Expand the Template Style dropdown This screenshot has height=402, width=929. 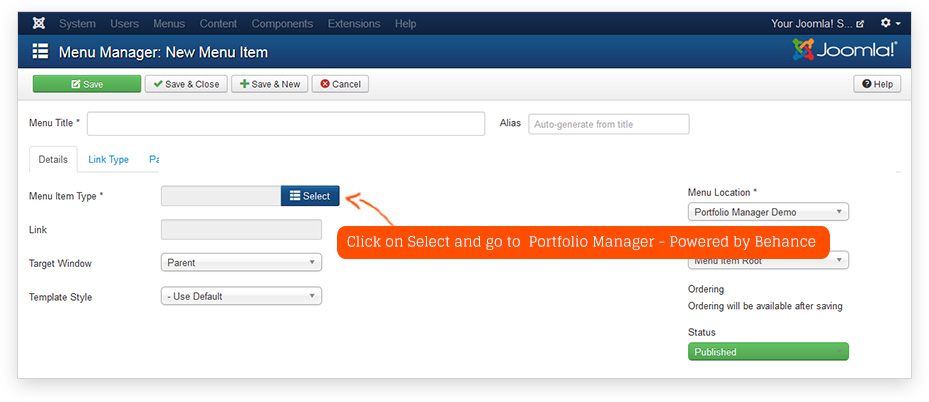(x=241, y=296)
